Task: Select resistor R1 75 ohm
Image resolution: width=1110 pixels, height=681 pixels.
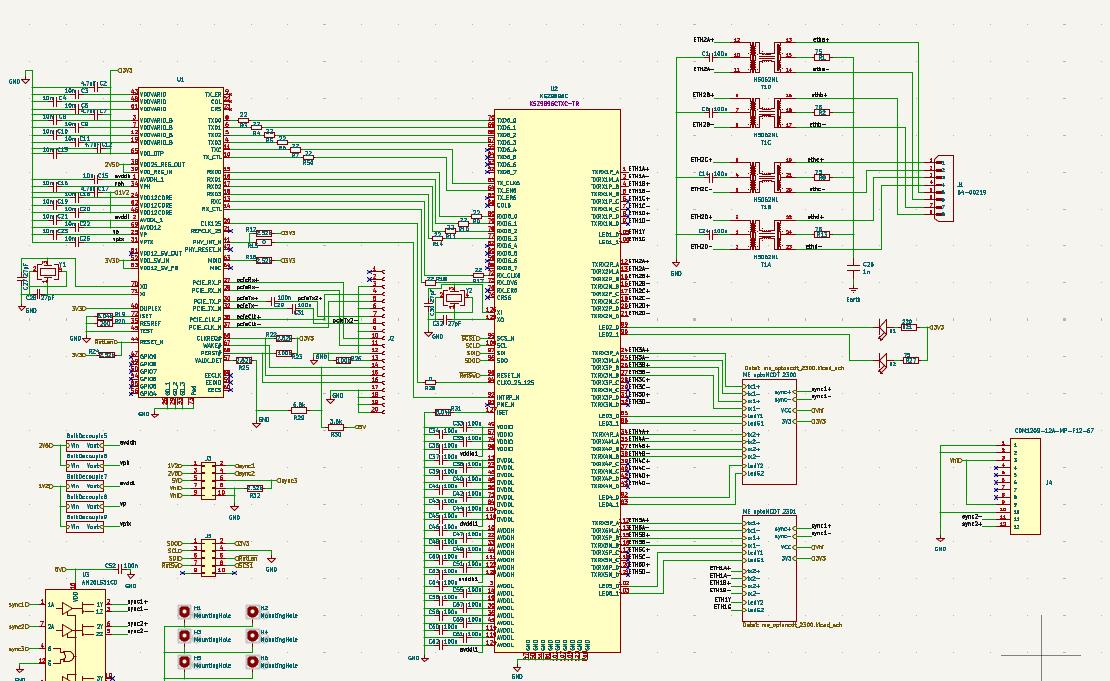Action: [x=821, y=57]
